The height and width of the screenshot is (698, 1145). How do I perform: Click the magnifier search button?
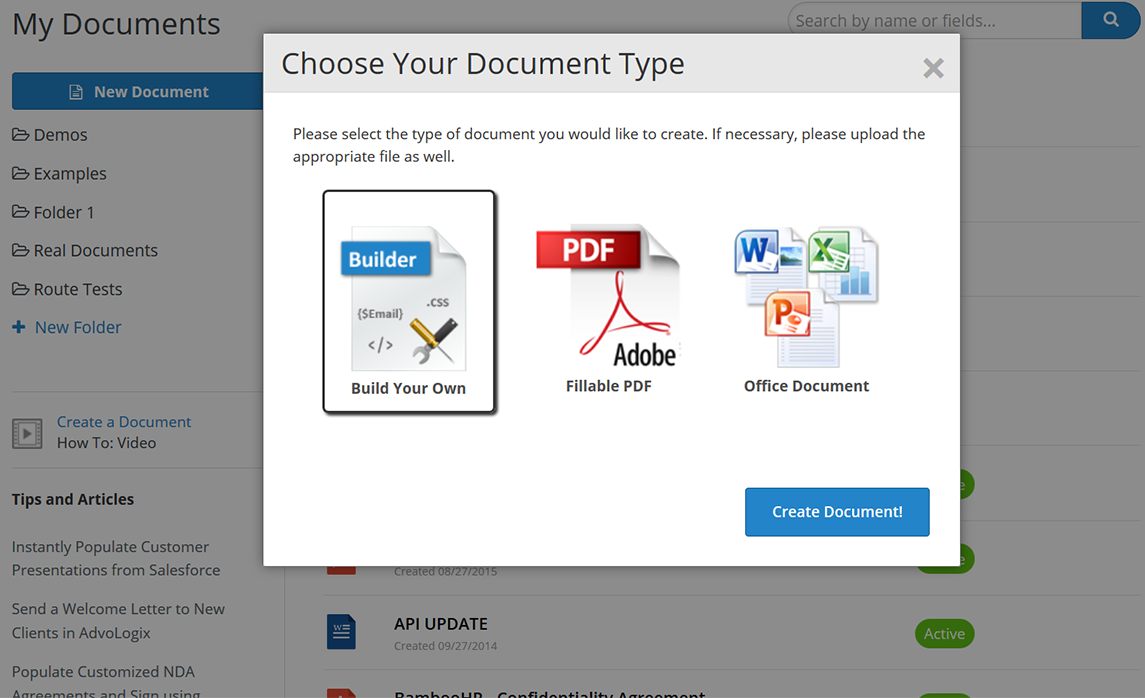click(x=1111, y=20)
